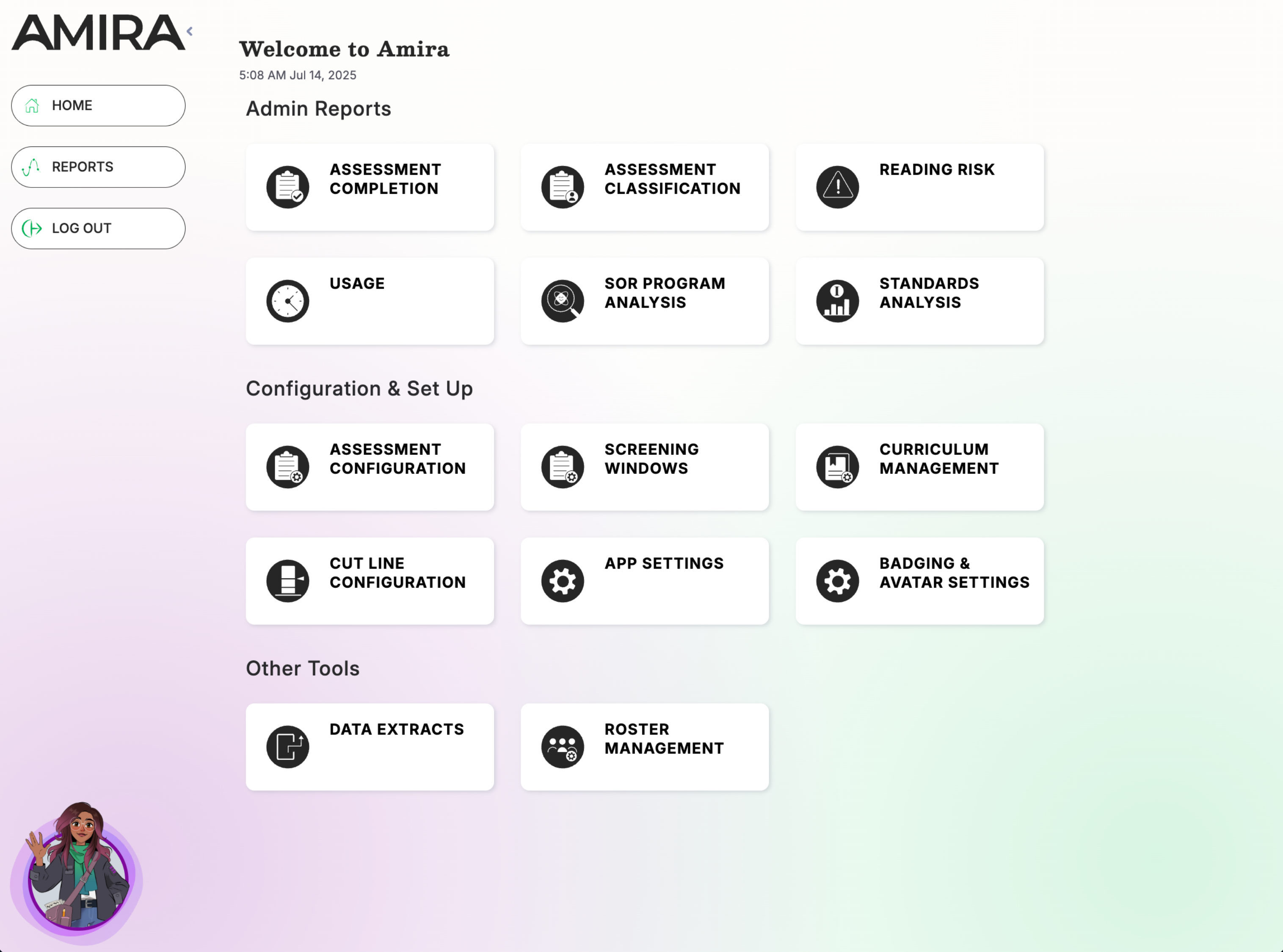This screenshot has width=1283, height=952.
Task: Click the Assessment Completion clipboard icon
Action: tap(287, 187)
